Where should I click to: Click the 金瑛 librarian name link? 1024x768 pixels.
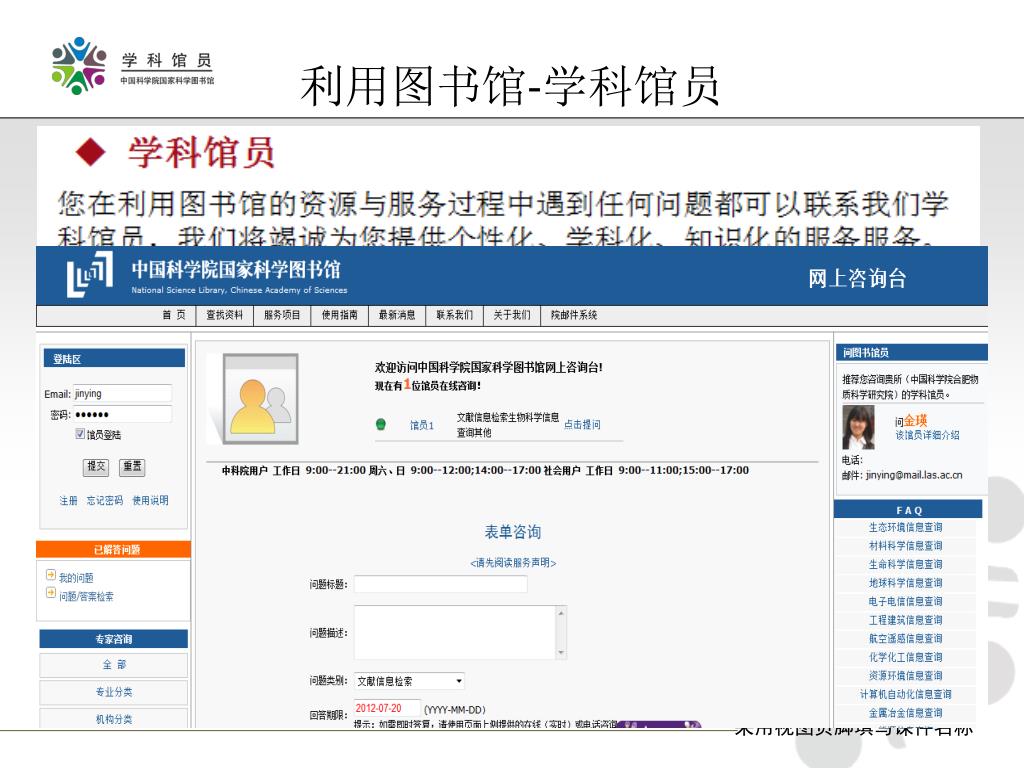pos(916,421)
